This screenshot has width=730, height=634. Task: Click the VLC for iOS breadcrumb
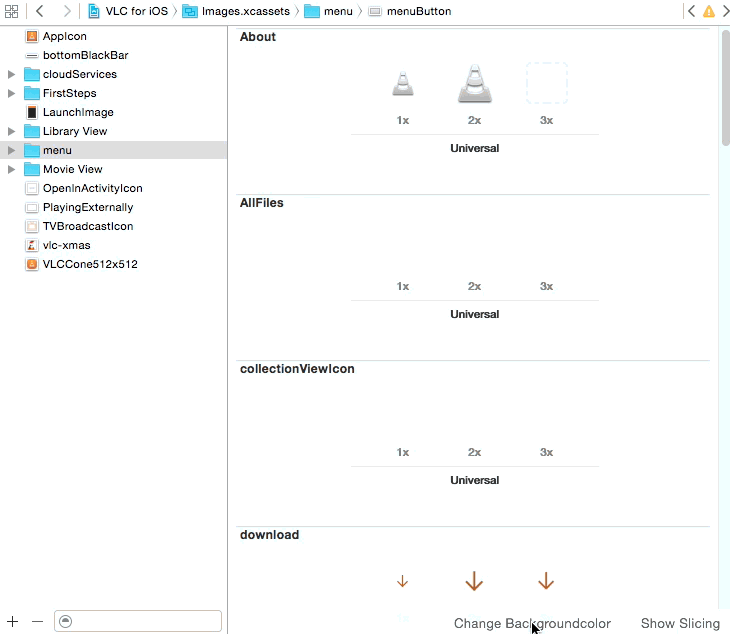pyautogui.click(x=136, y=11)
